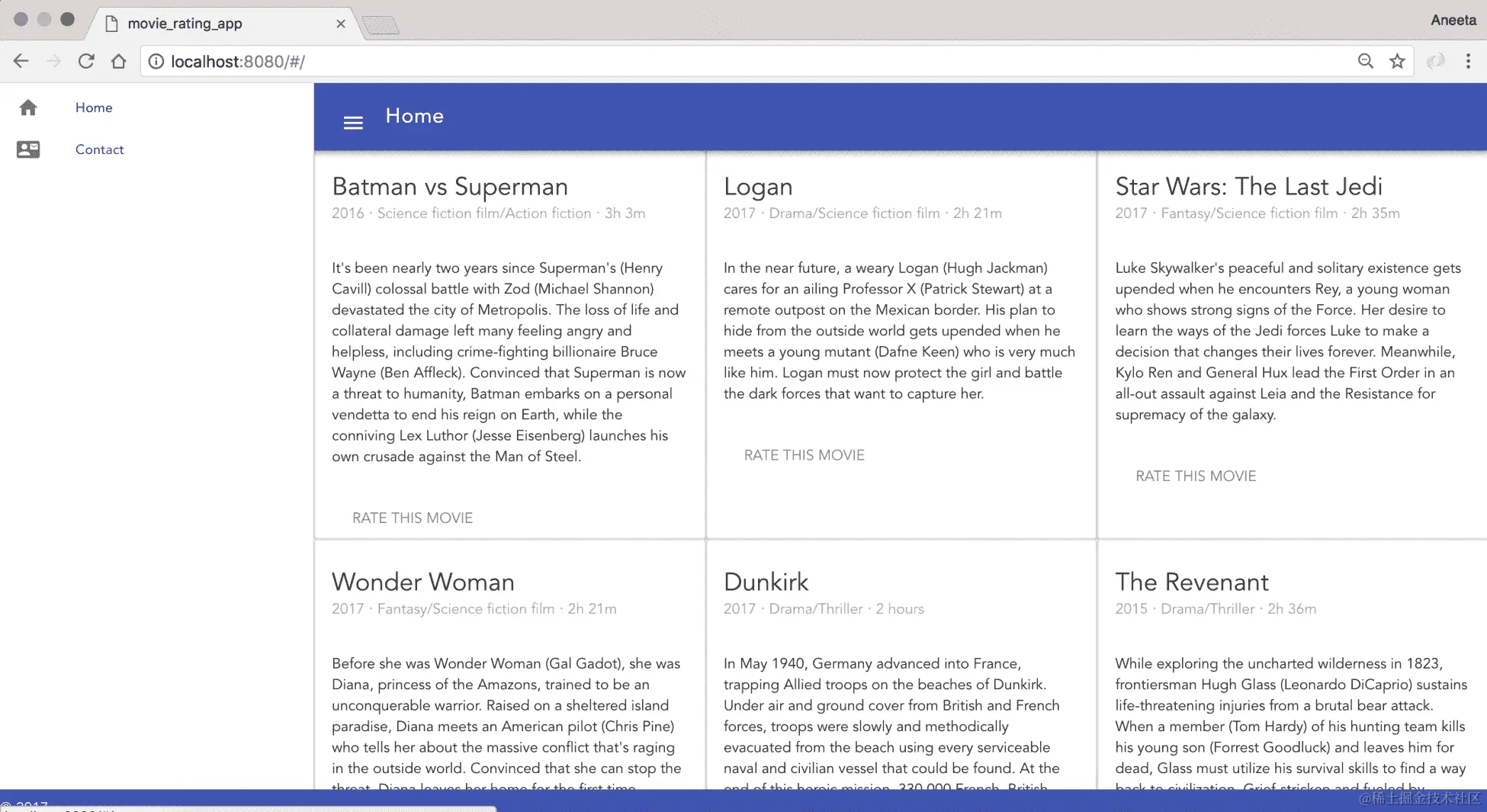Click the Batman vs Superman description text
The image size is (1487, 812).
coord(509,362)
